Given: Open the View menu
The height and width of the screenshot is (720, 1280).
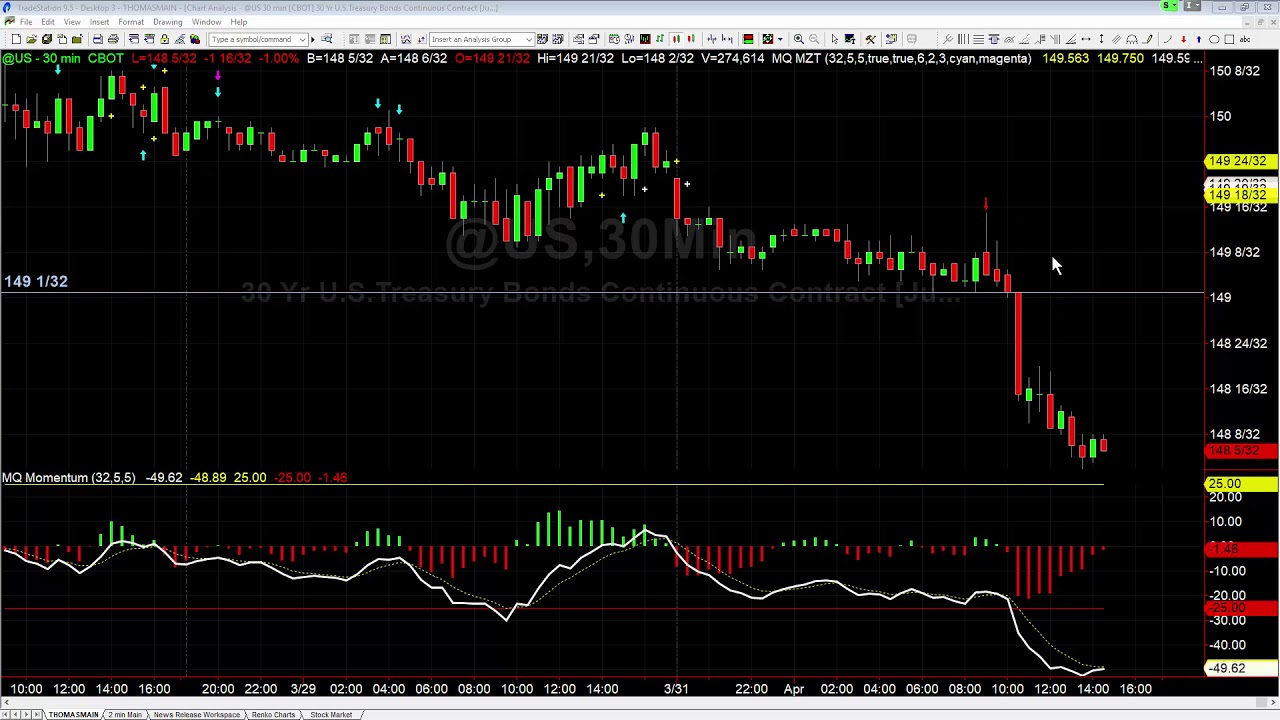Looking at the screenshot, I should point(72,22).
